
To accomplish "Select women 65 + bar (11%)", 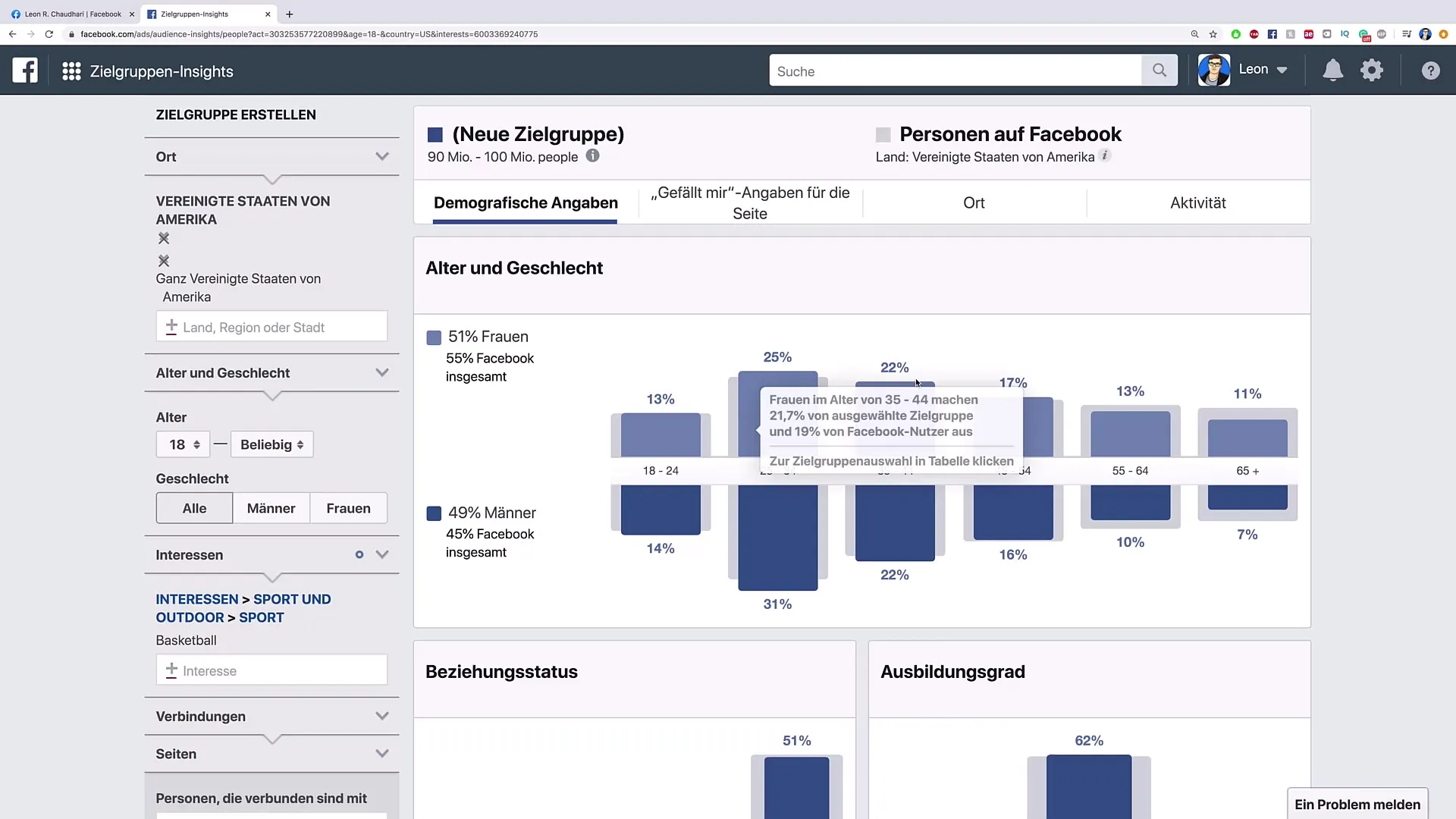I will pos(1247,438).
